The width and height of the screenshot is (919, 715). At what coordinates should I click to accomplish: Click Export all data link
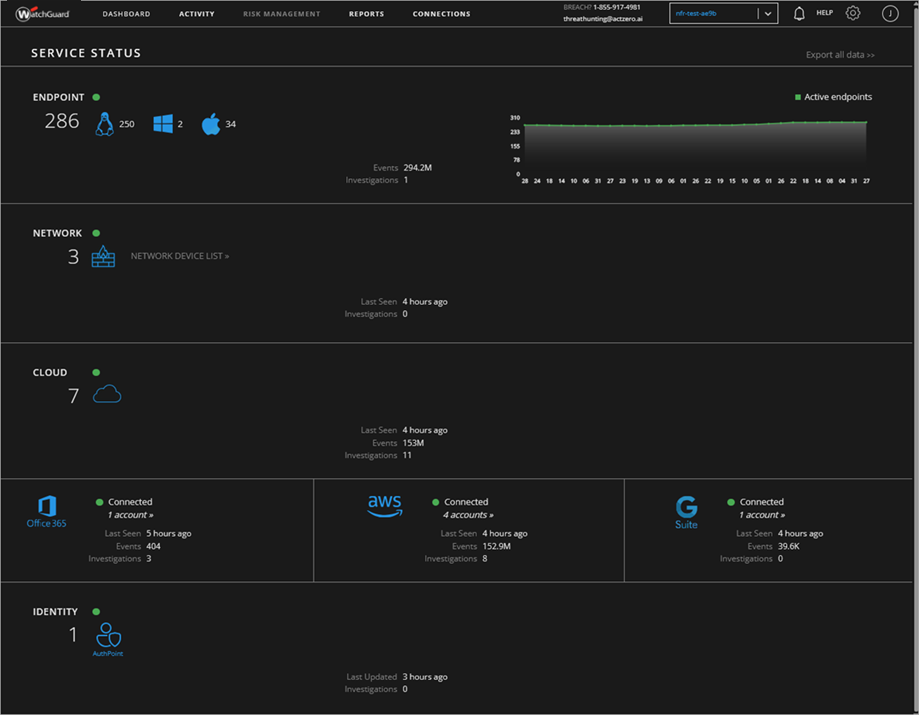pos(840,55)
